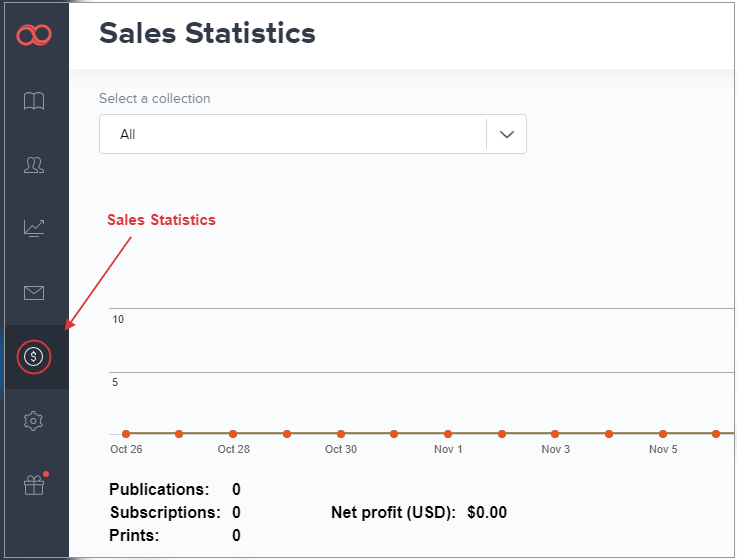737x560 pixels.
Task: Click the gift box icon with red dot
Action: click(x=34, y=485)
